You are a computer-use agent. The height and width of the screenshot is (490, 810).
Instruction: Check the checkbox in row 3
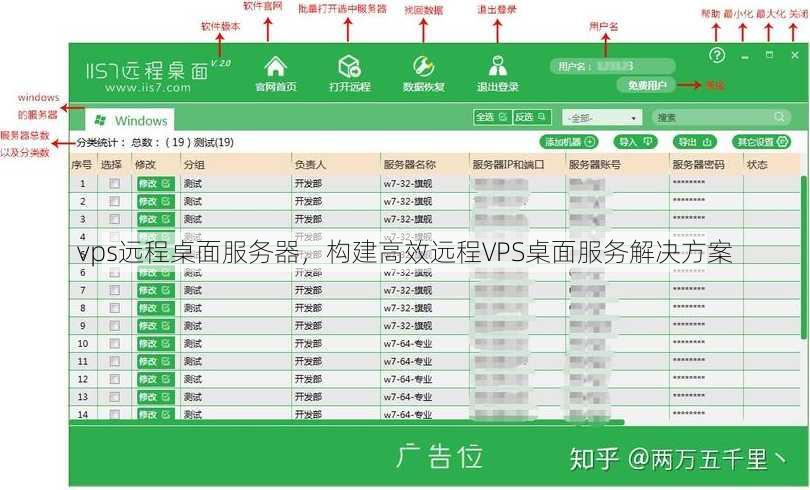click(114, 219)
